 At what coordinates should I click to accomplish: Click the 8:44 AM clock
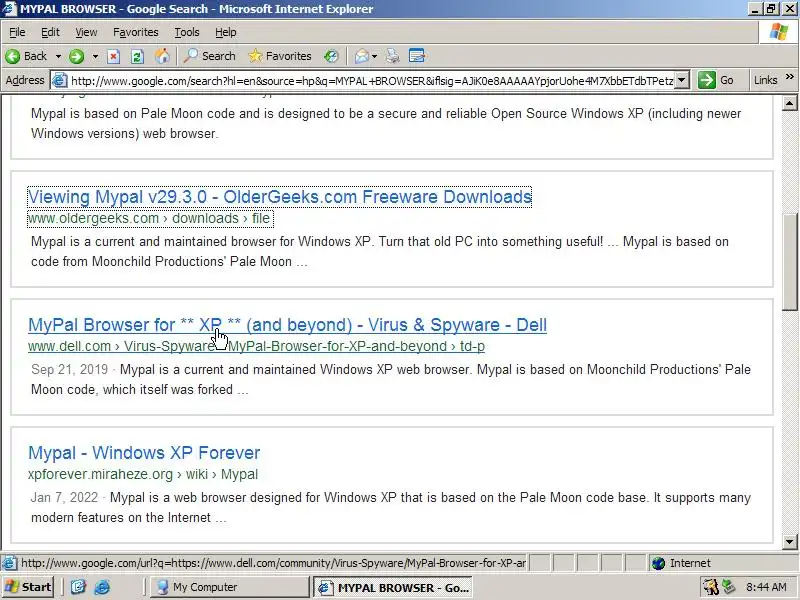click(x=766, y=587)
